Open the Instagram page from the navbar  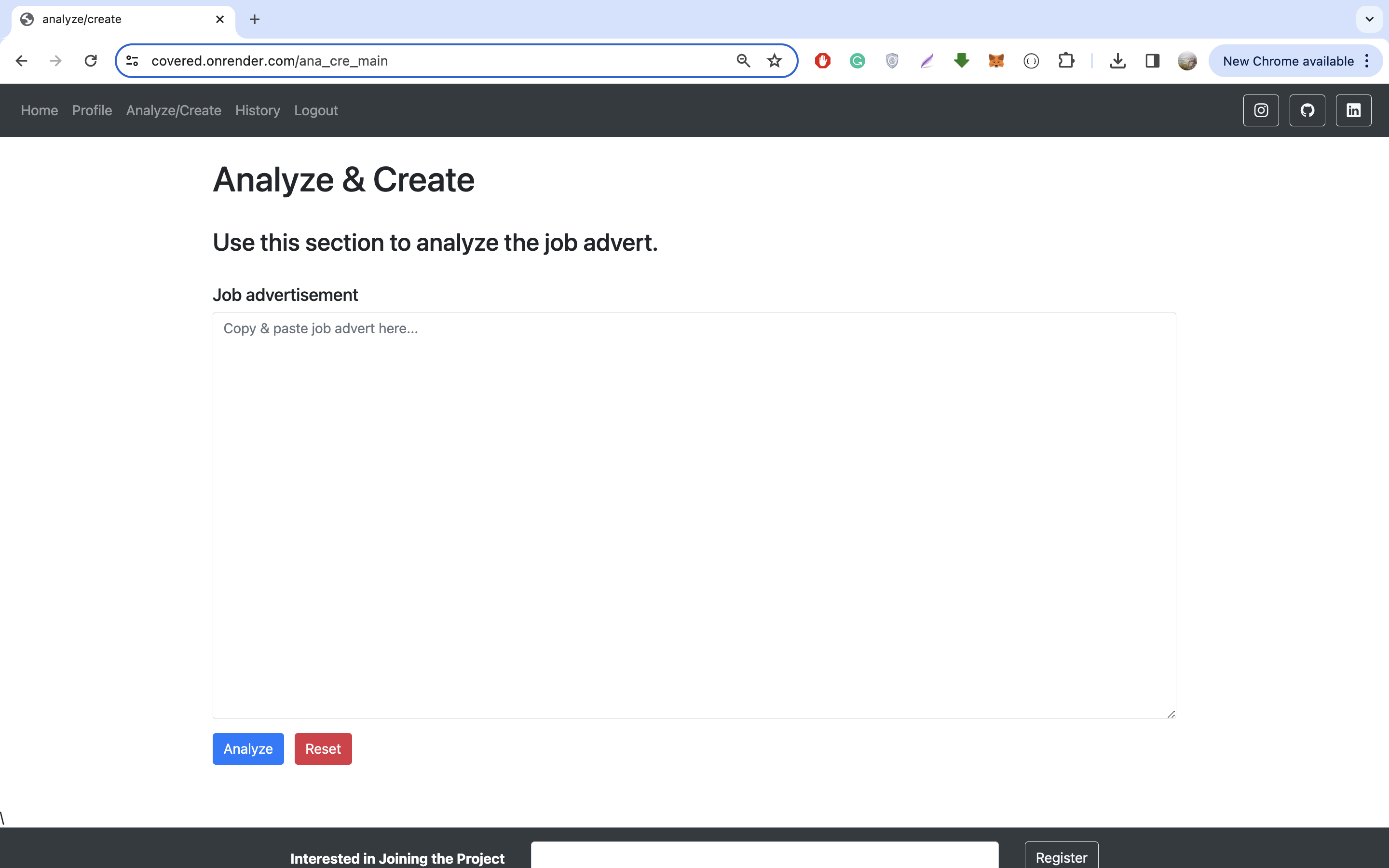(1260, 110)
